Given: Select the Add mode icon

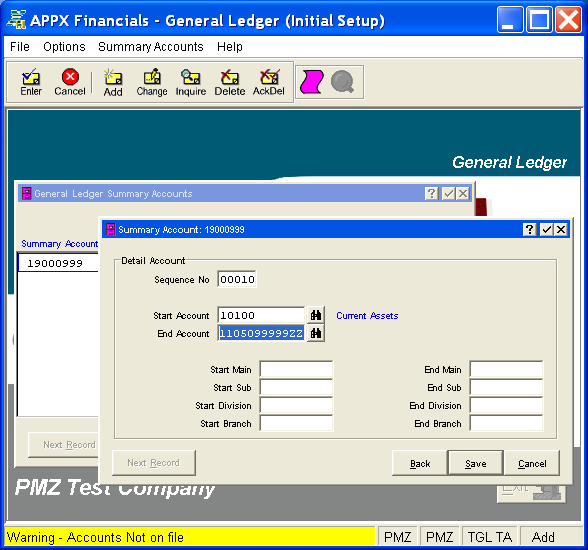Looking at the screenshot, I should tap(113, 82).
